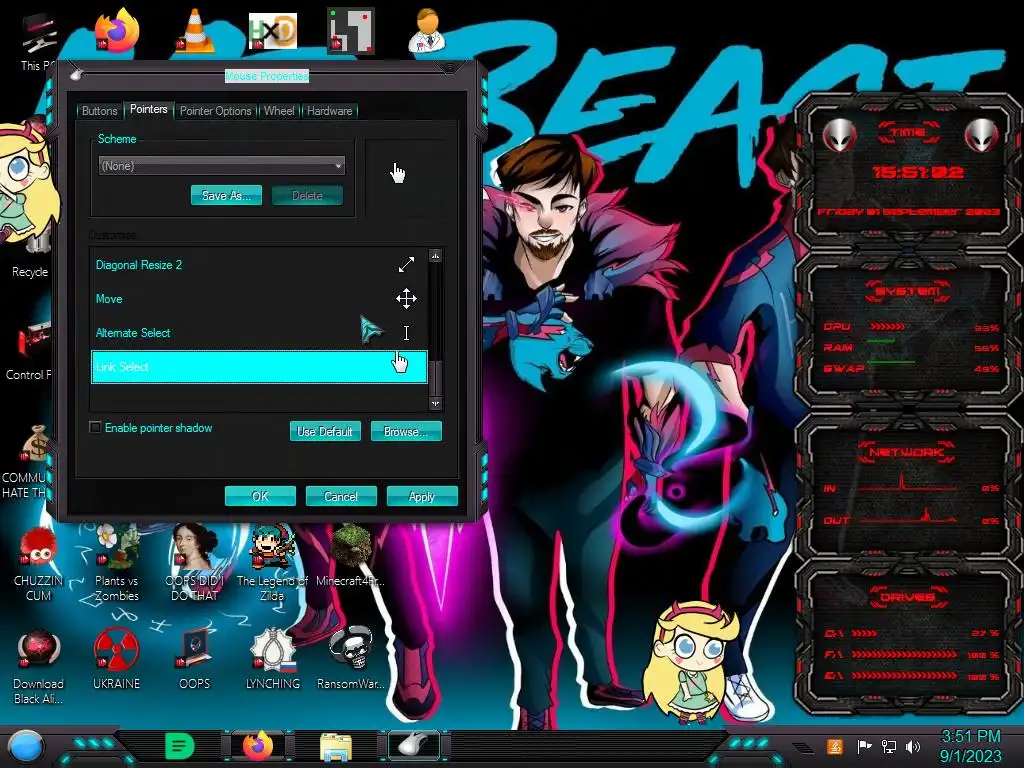Open the This PC desktop icon
This screenshot has width=1024, height=768.
(38, 40)
